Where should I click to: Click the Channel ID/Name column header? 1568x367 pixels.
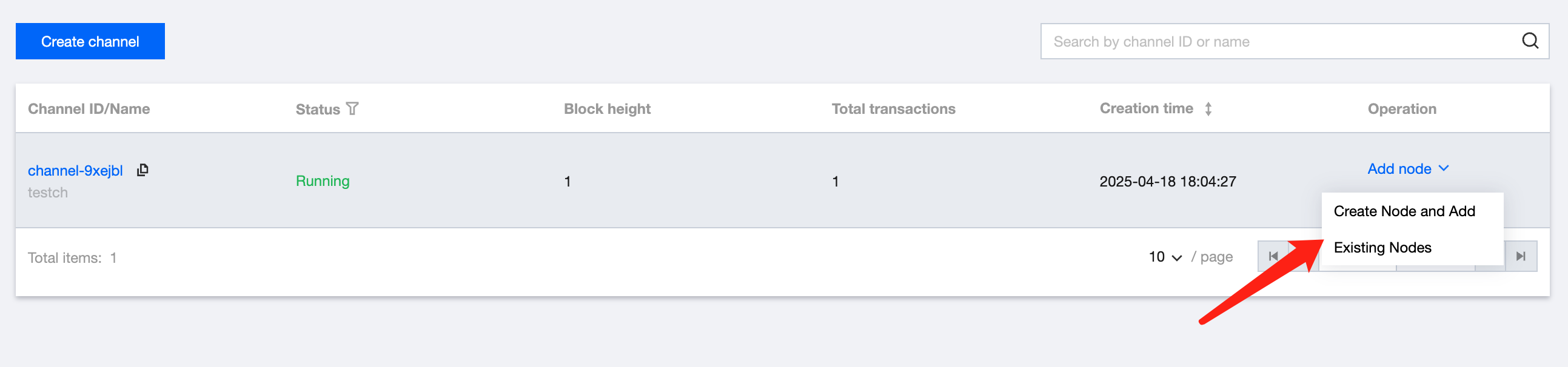[x=89, y=109]
